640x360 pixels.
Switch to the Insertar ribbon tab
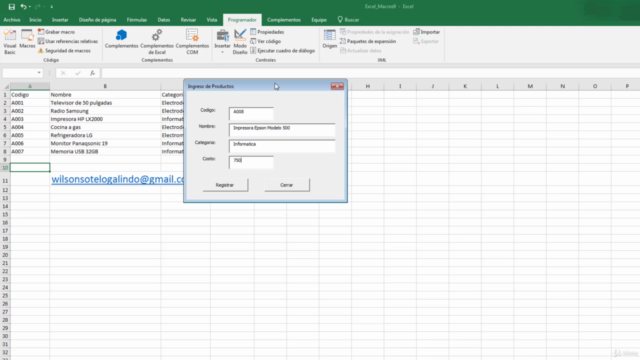pyautogui.click(x=60, y=20)
